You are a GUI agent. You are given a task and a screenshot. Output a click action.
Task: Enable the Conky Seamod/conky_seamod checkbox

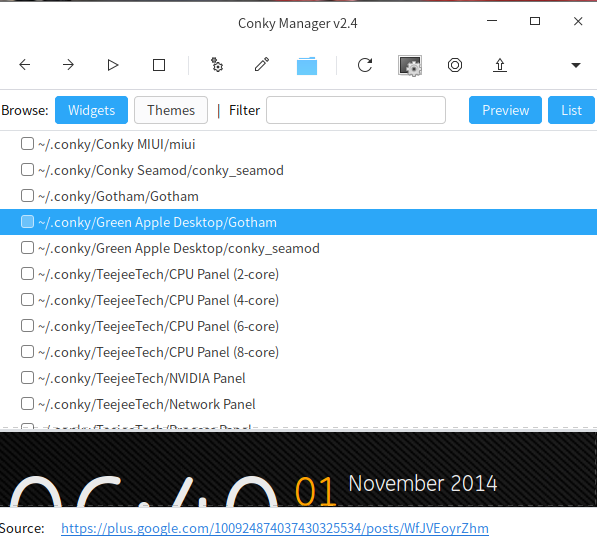point(27,170)
